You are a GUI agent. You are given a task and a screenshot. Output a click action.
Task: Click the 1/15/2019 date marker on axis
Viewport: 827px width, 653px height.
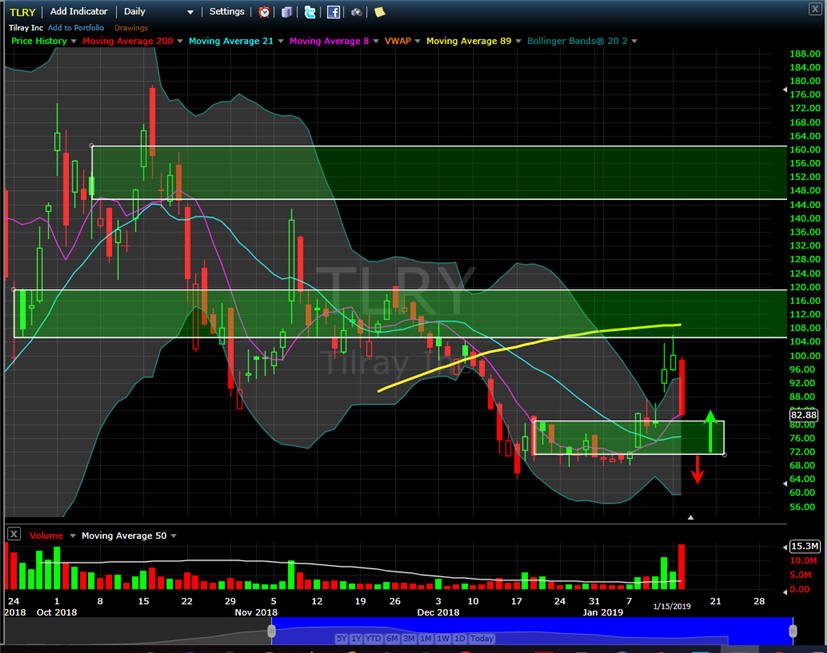[672, 606]
